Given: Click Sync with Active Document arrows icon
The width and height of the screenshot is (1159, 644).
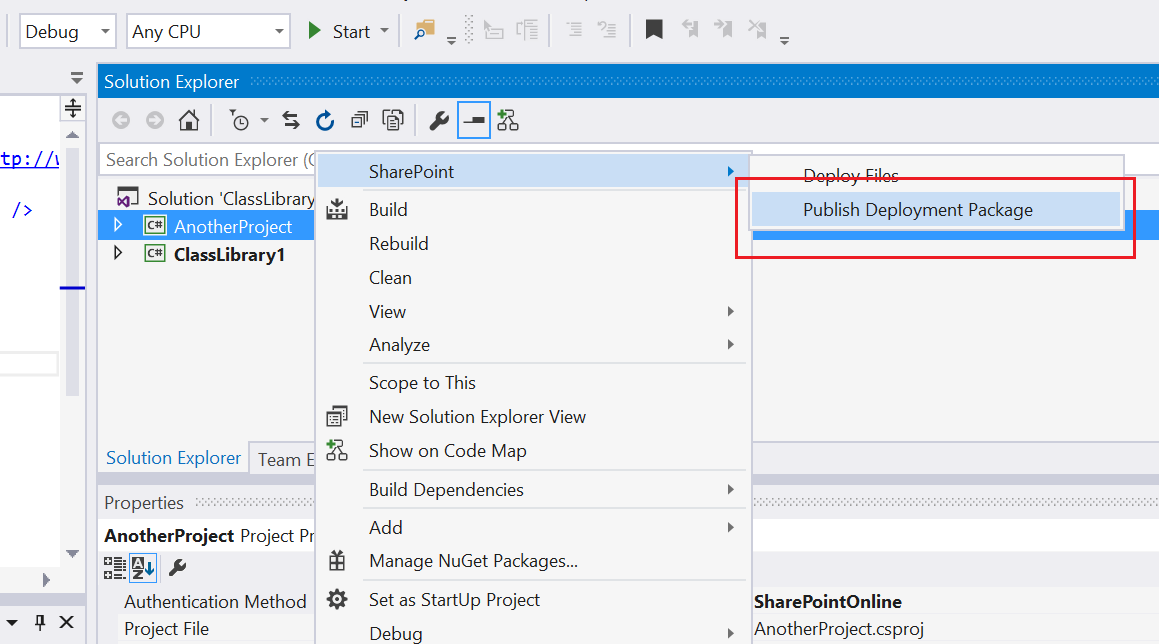Looking at the screenshot, I should [291, 121].
